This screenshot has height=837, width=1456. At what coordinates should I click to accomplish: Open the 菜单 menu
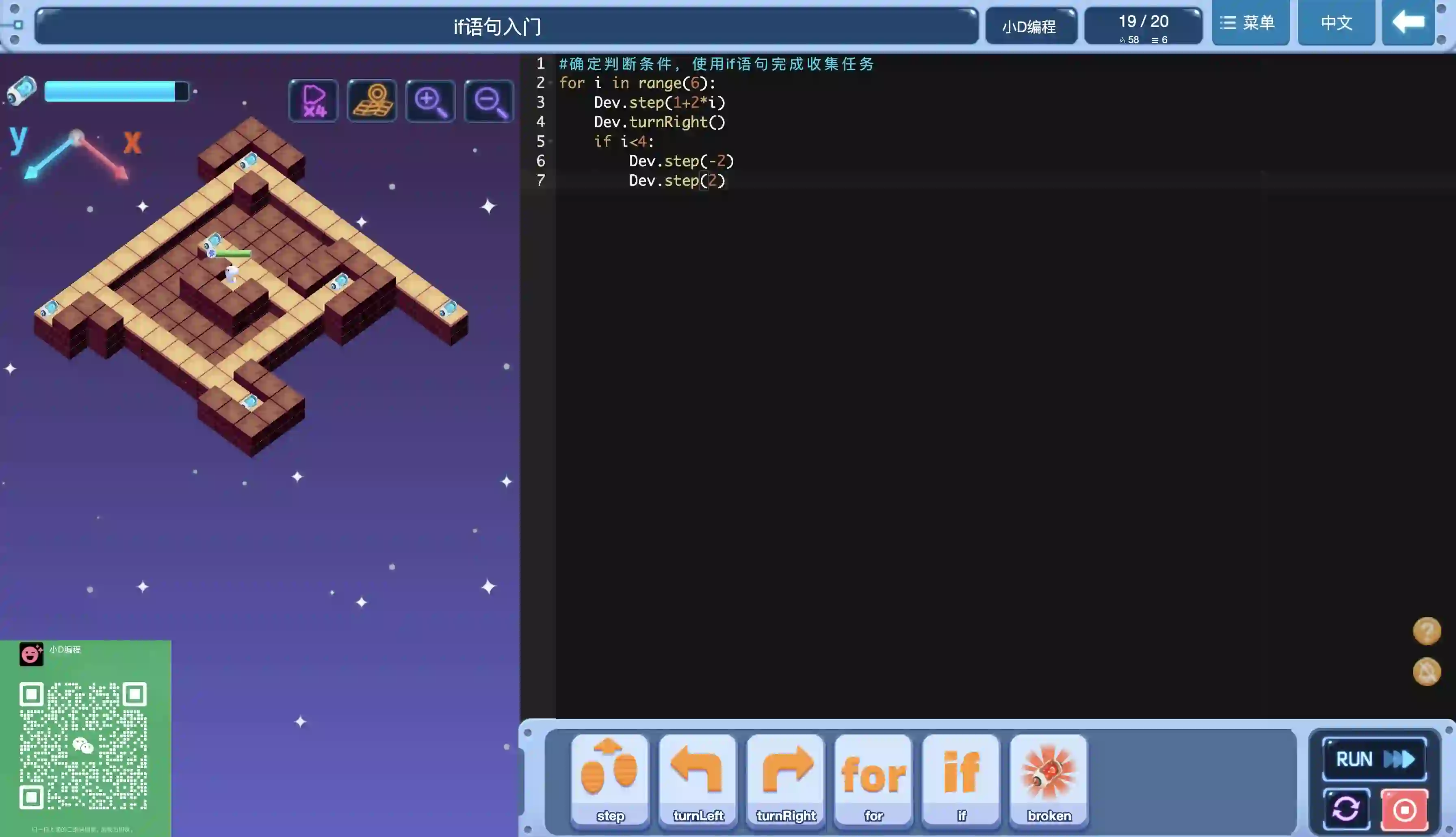pos(1250,23)
